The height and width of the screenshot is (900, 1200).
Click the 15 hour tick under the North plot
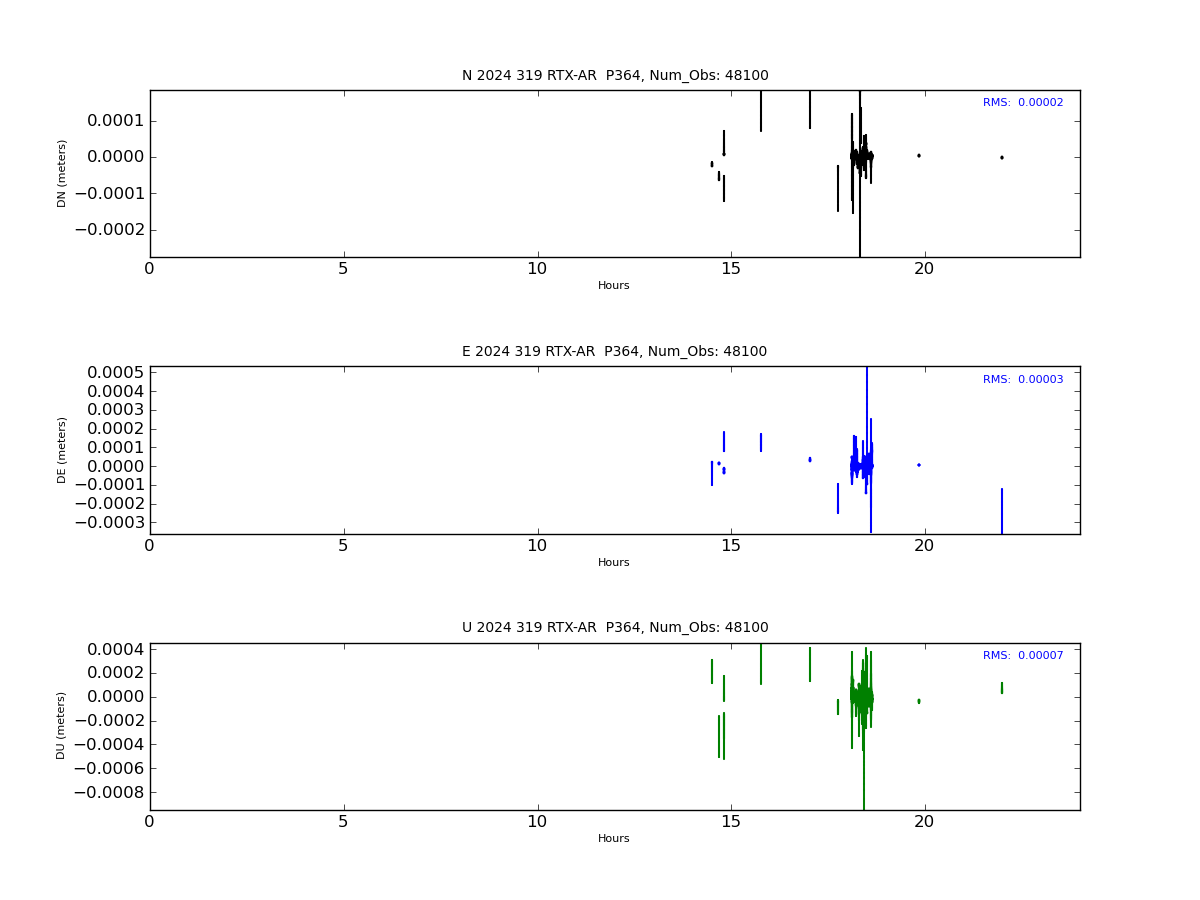[731, 269]
